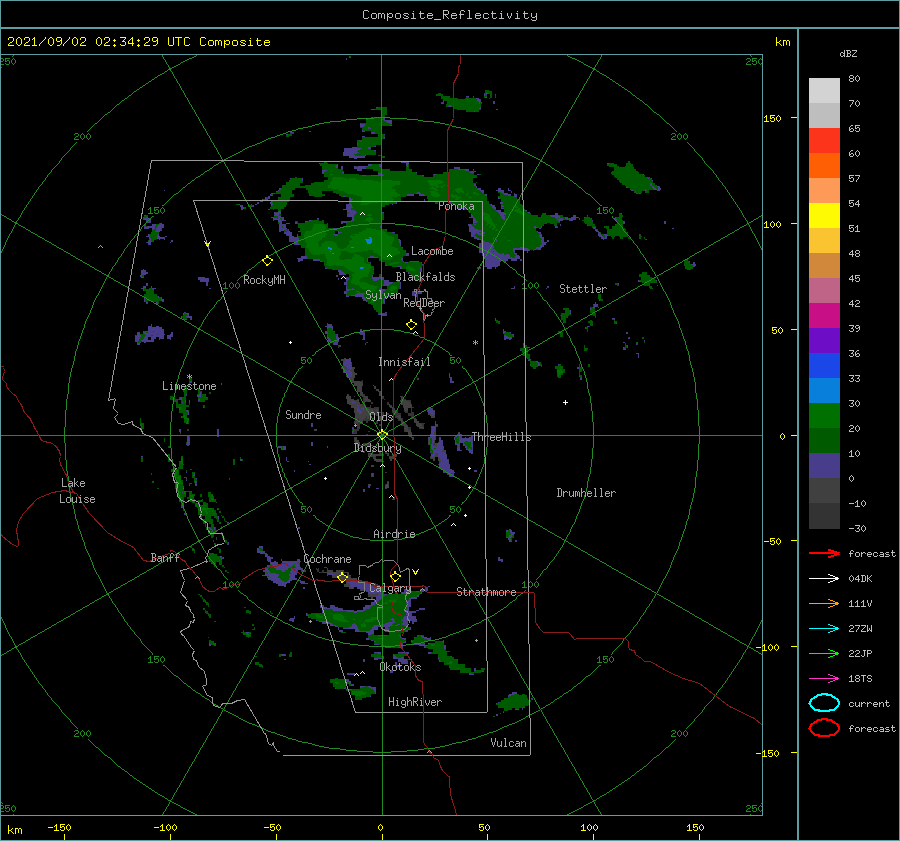The width and height of the screenshot is (900, 841).
Task: Select the purple swatch below magenta swatch
Action: [824, 341]
